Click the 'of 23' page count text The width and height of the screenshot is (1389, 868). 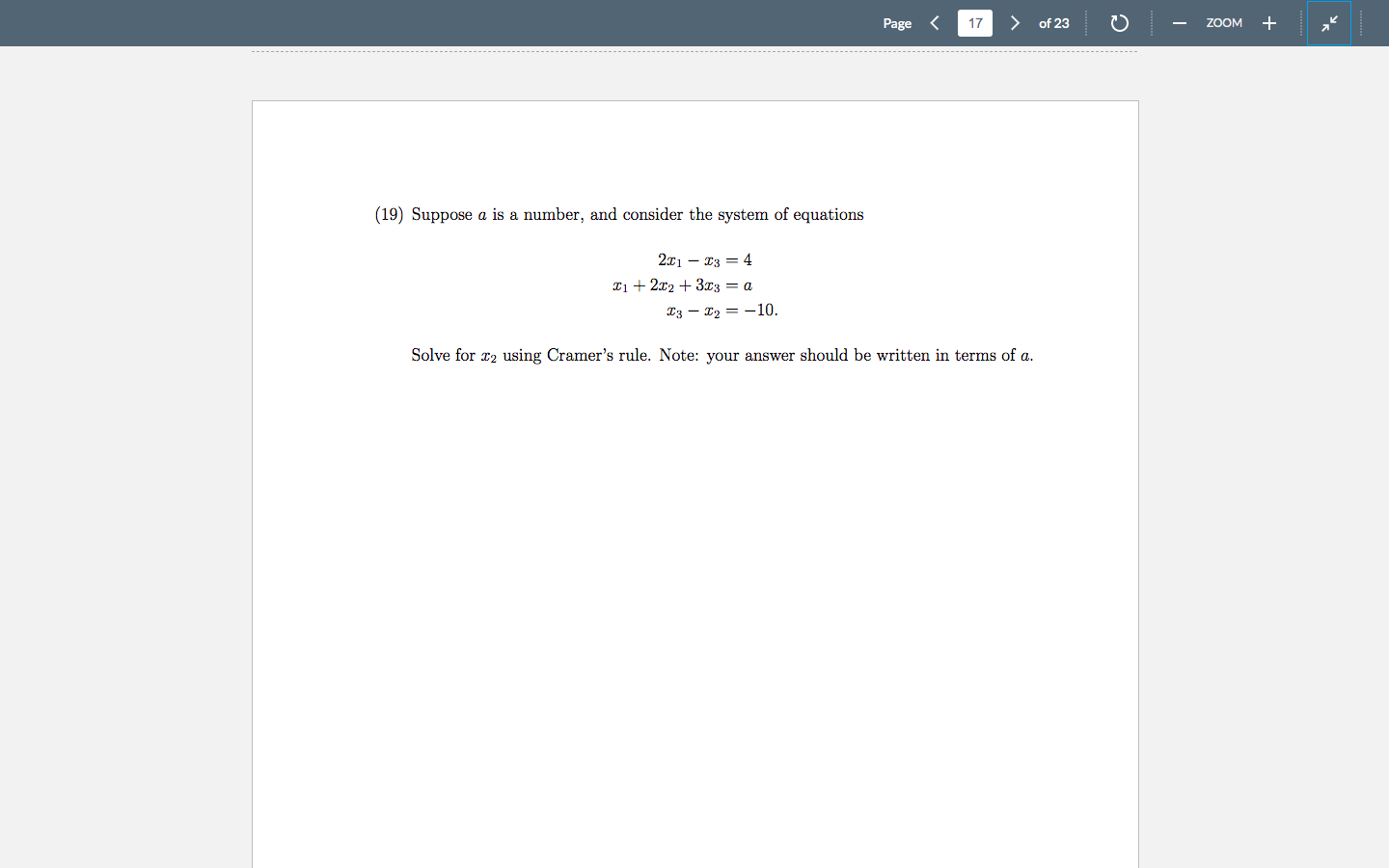pos(1053,23)
